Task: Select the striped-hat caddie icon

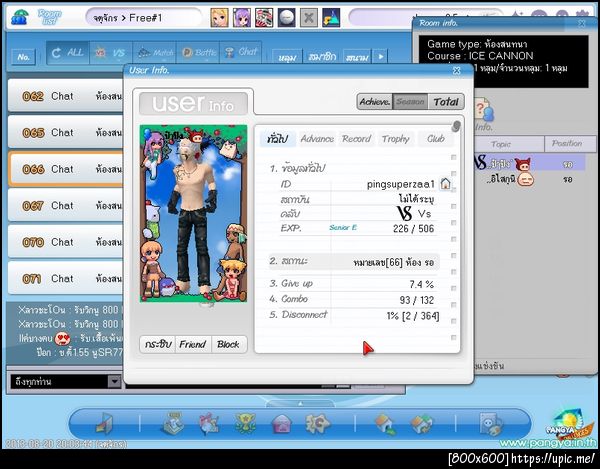Action: 264,18
